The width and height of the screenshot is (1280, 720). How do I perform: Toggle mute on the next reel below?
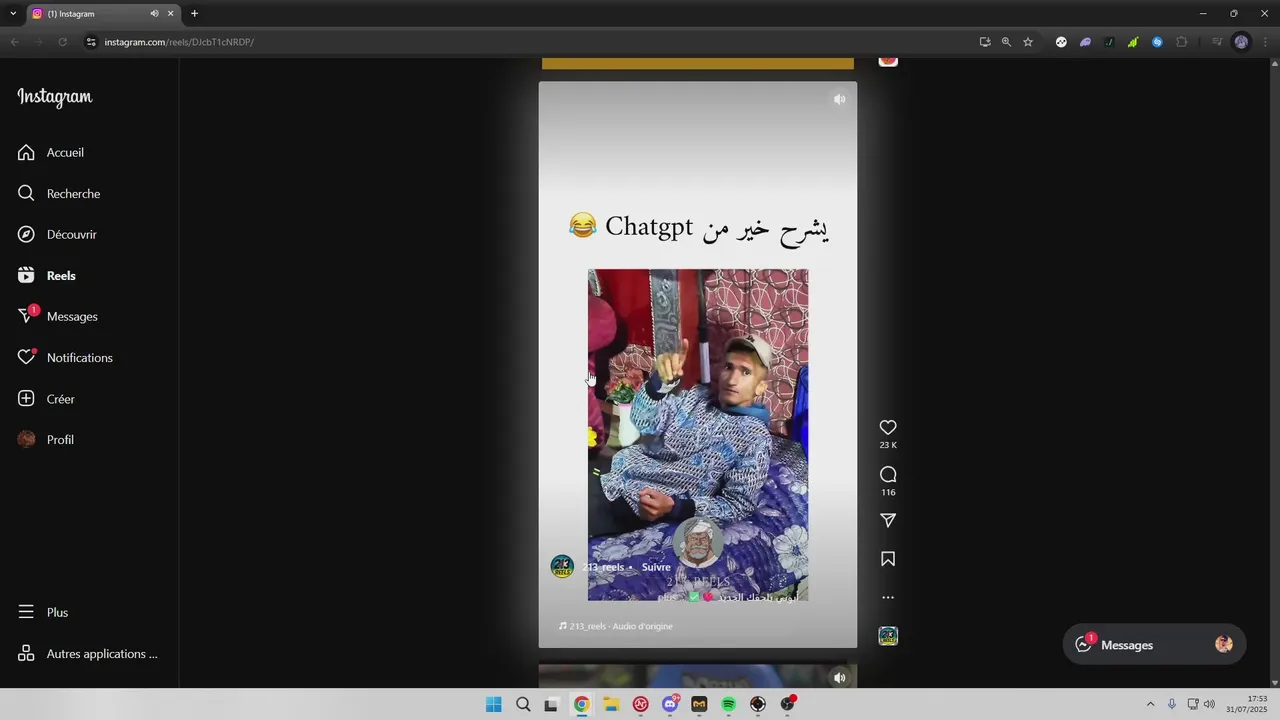pyautogui.click(x=840, y=678)
